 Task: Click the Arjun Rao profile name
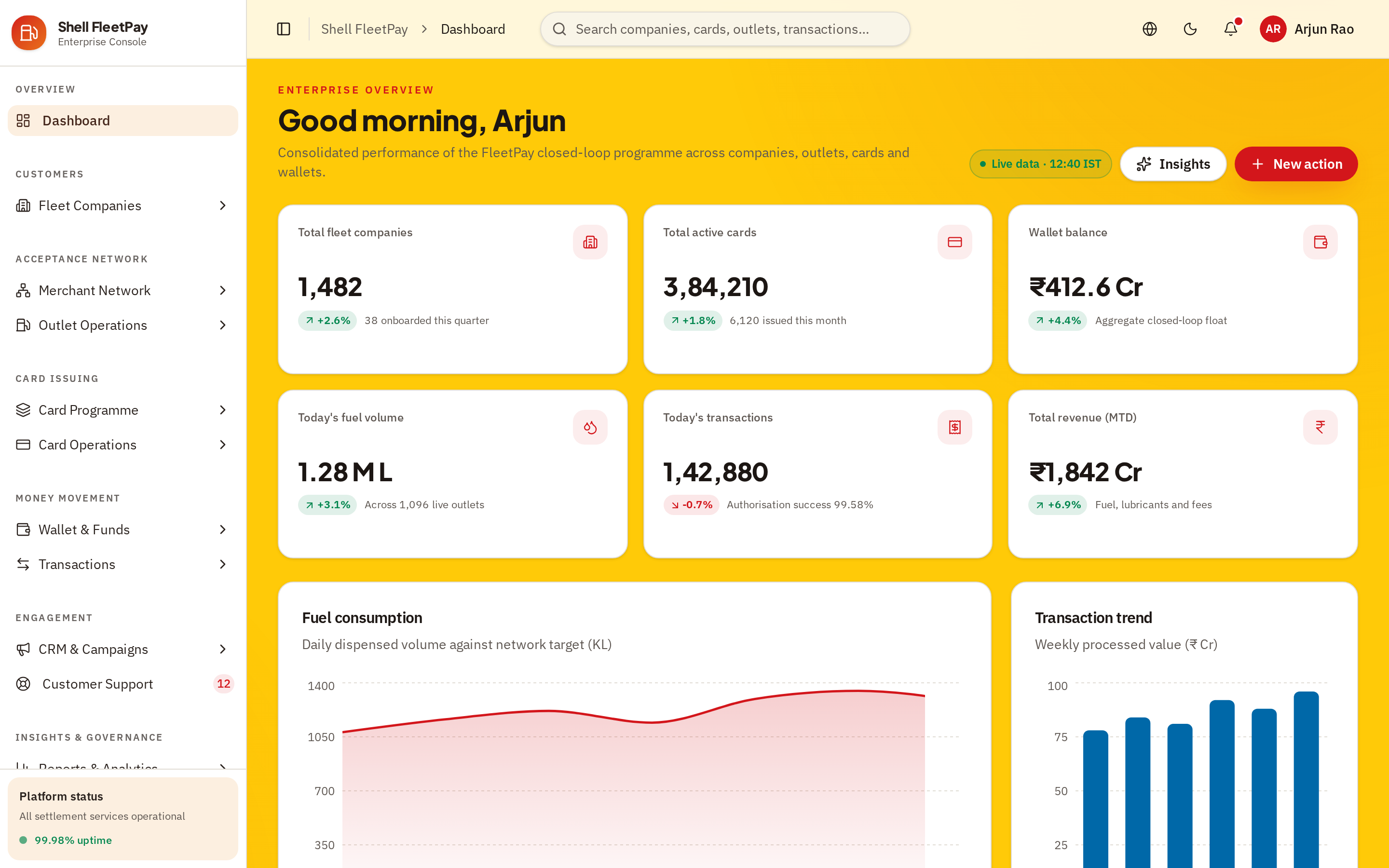1323,29
